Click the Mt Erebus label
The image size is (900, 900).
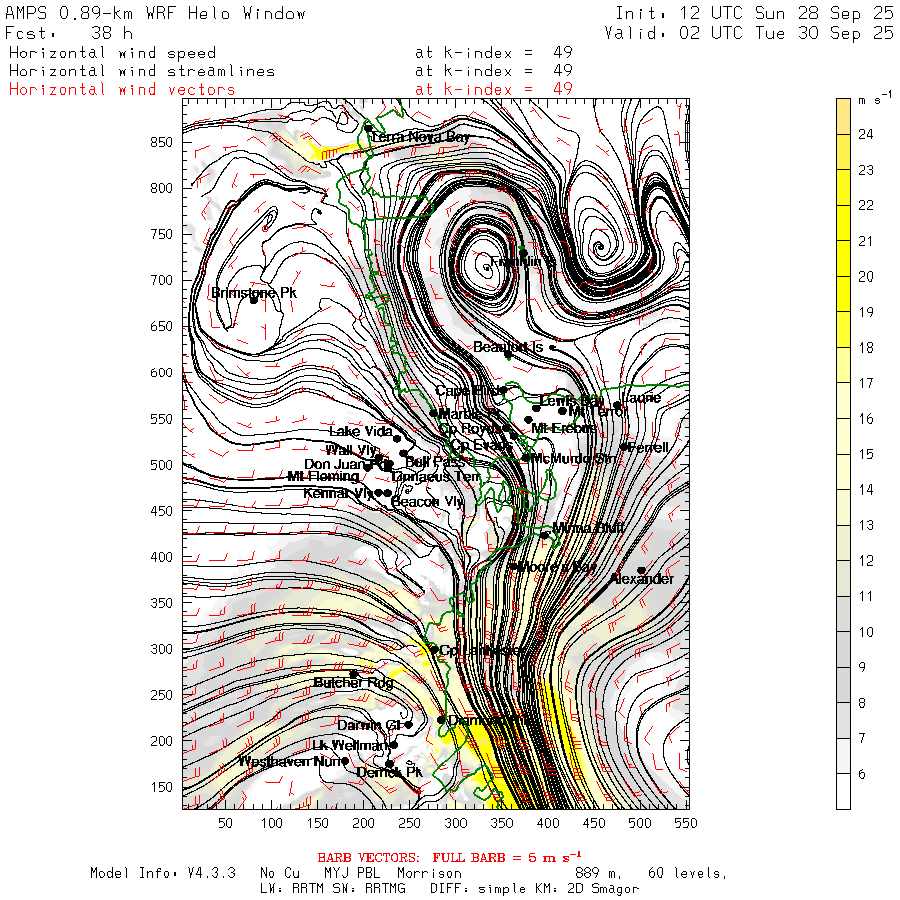(564, 428)
